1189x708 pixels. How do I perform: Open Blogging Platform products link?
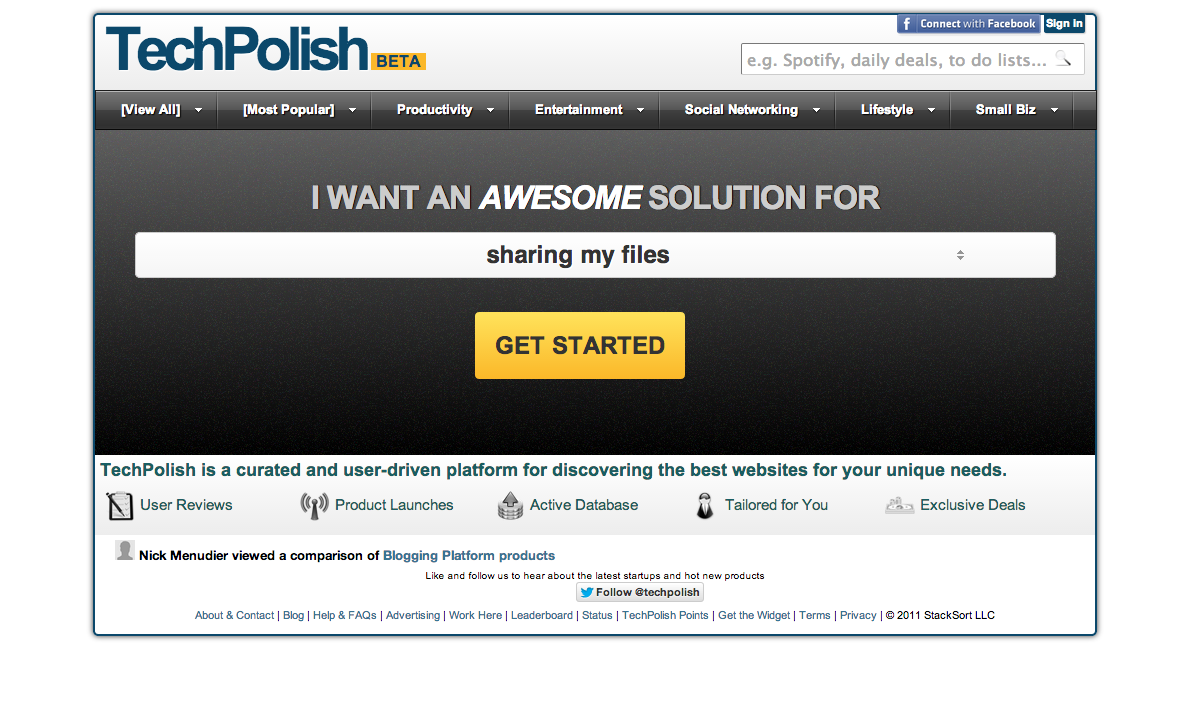(x=469, y=556)
